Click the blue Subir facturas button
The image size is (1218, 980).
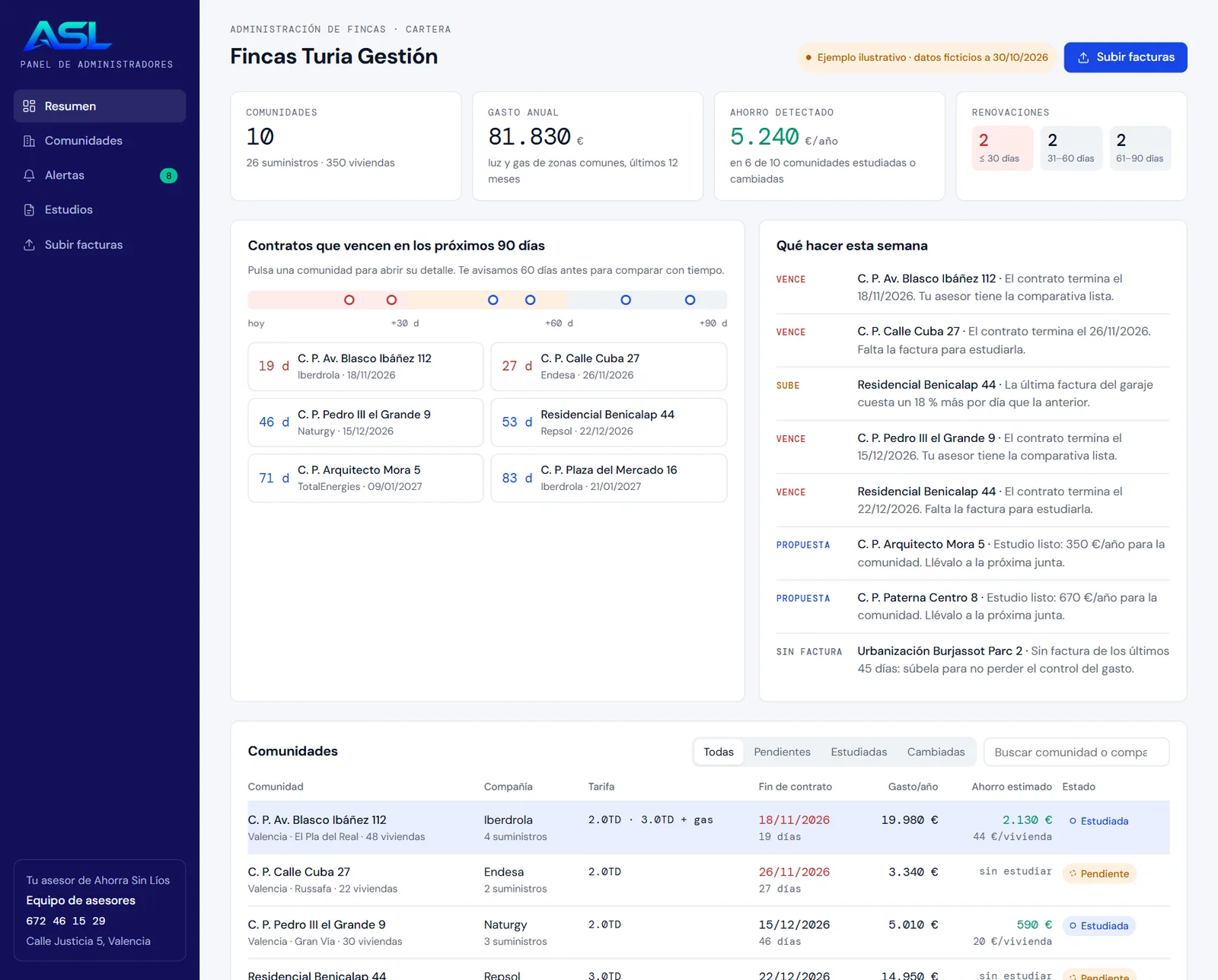click(x=1125, y=57)
